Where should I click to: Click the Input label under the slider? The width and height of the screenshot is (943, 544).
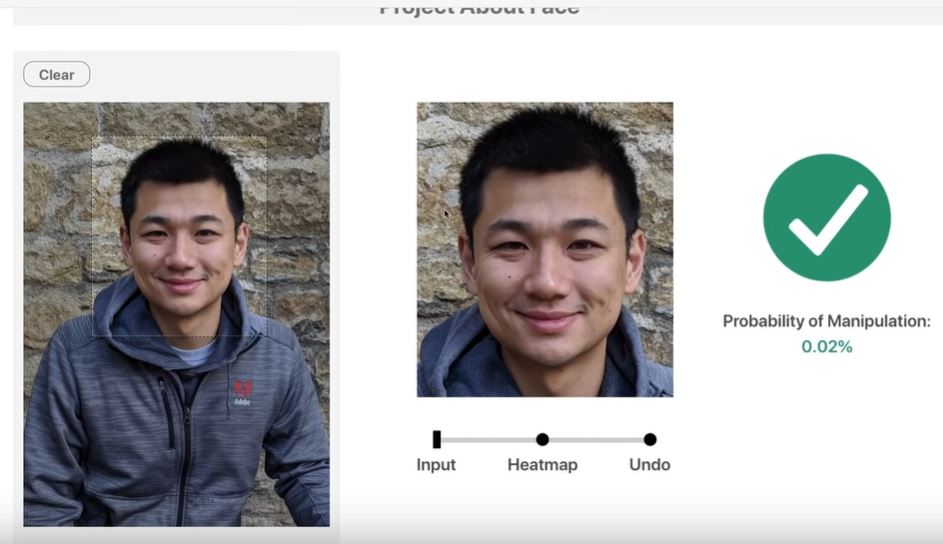tap(436, 465)
